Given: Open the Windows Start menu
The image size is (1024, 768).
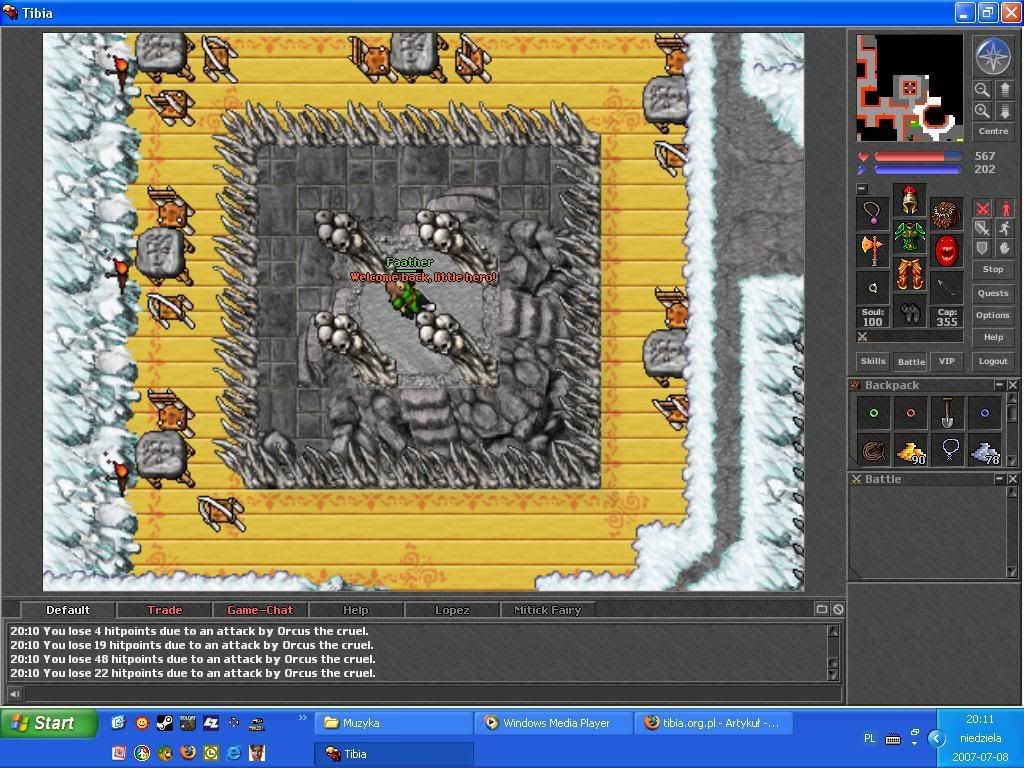Looking at the screenshot, I should 49,723.
